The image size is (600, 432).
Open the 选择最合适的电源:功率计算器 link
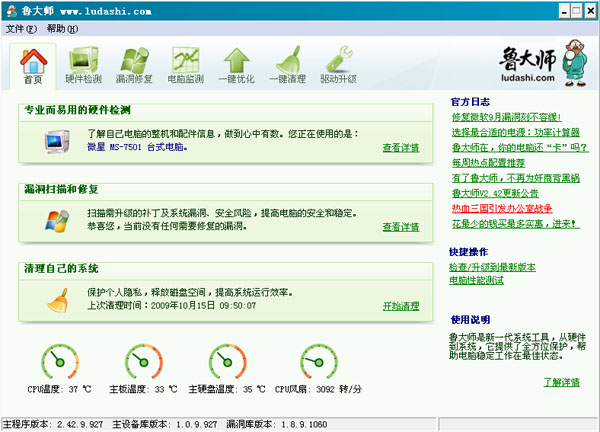tap(516, 132)
